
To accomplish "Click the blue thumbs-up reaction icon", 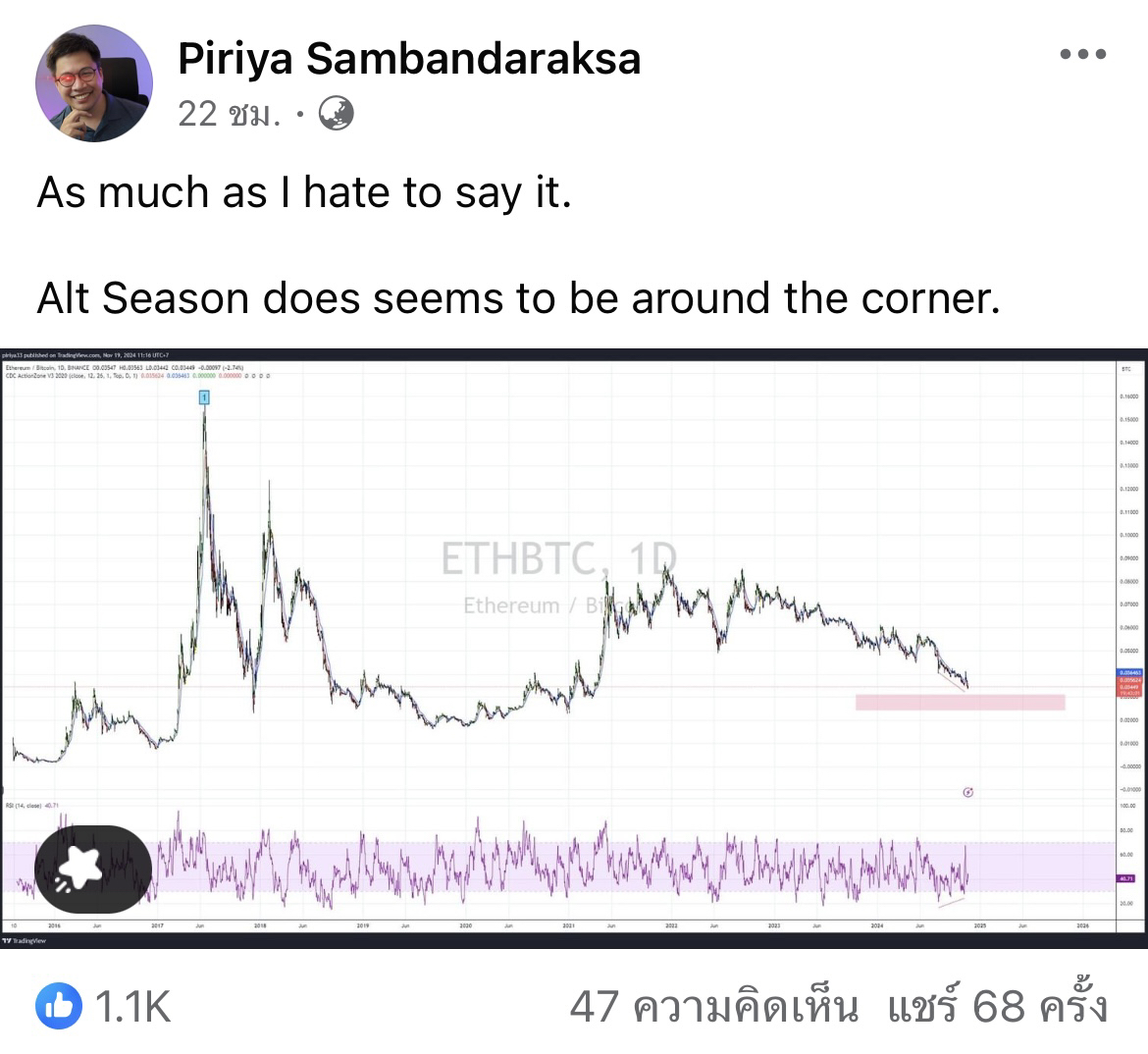I will [58, 1006].
